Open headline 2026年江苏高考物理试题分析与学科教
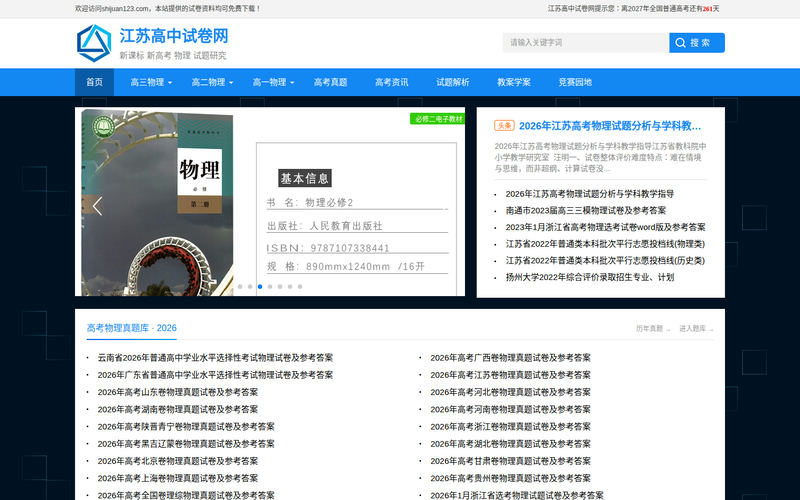 pos(610,126)
